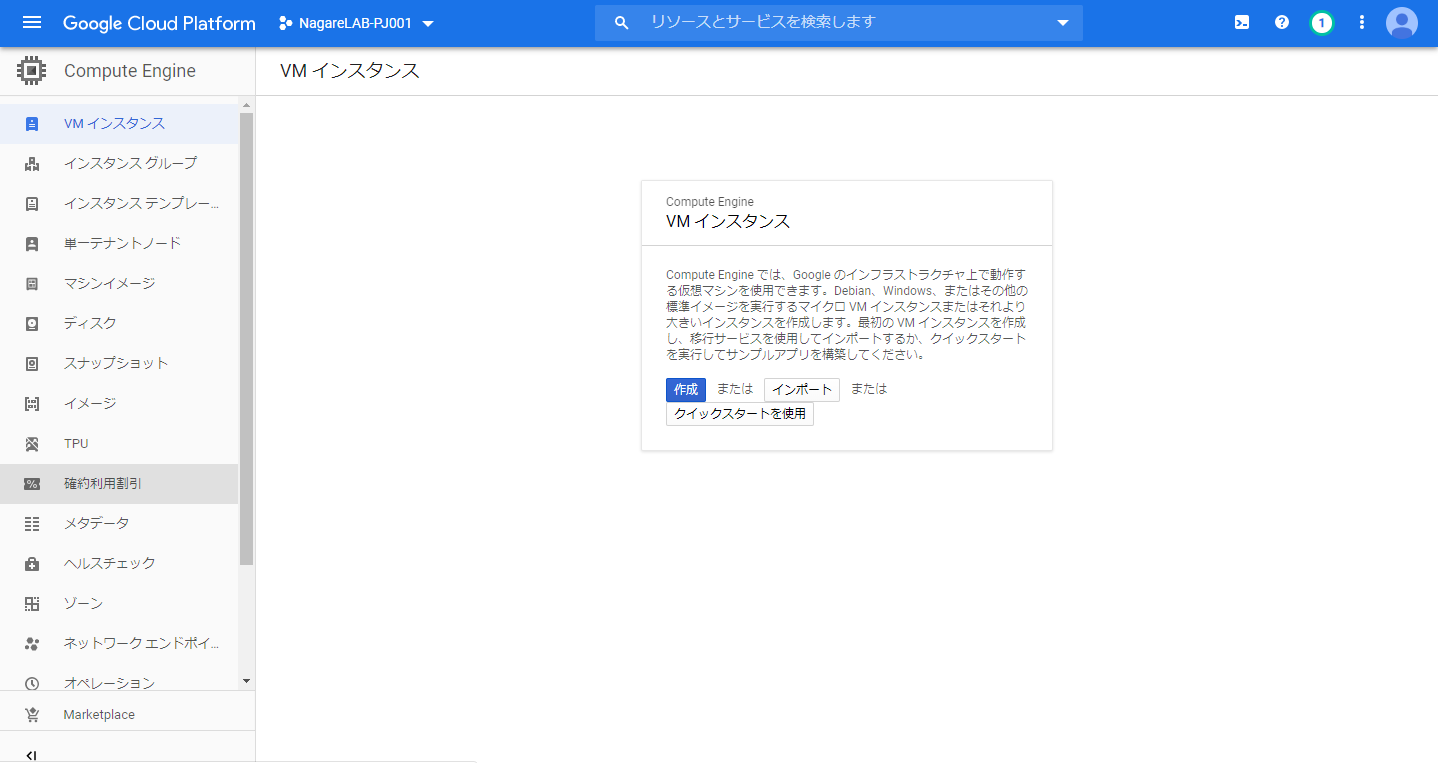Click the Compute Engine sidebar header
Screen dimensions: 1438x763
127,71
